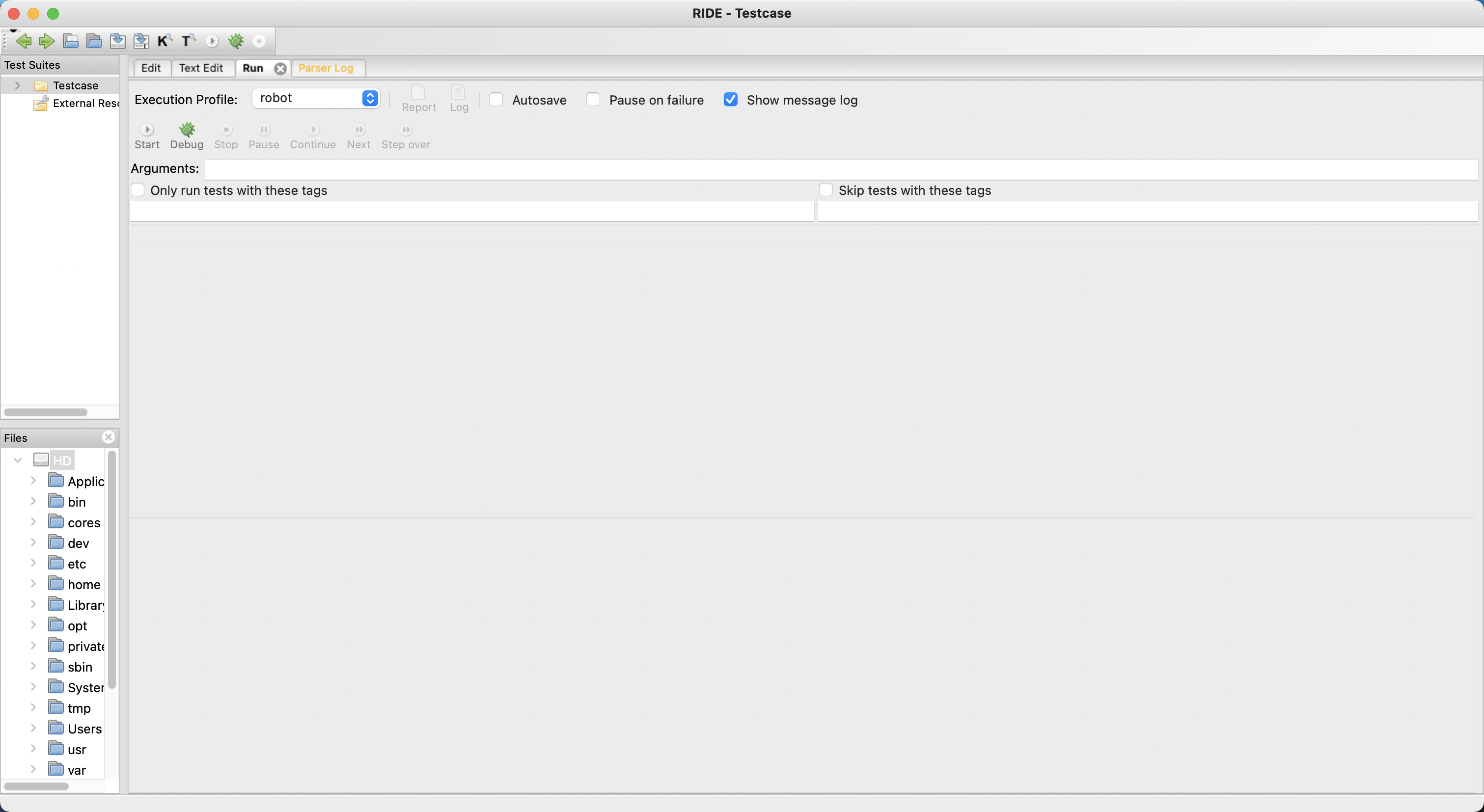This screenshot has height=812, width=1484.
Task: Click the Files panel vertical scrollbar
Action: 112,570
